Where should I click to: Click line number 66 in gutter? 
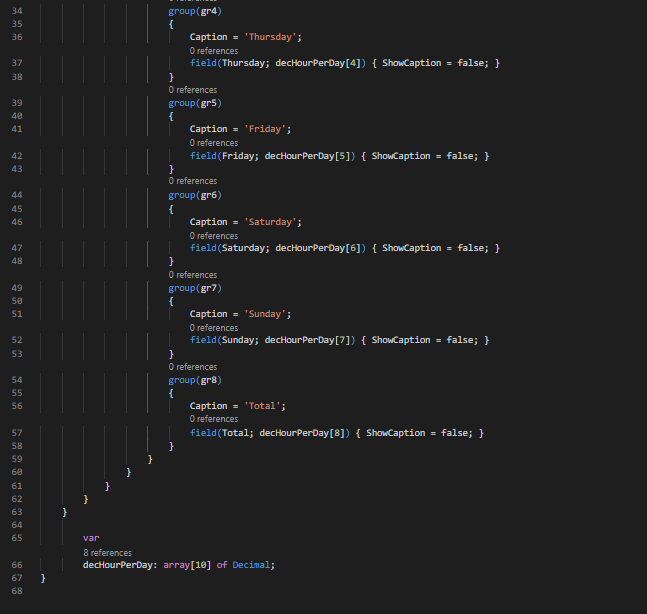coord(17,565)
